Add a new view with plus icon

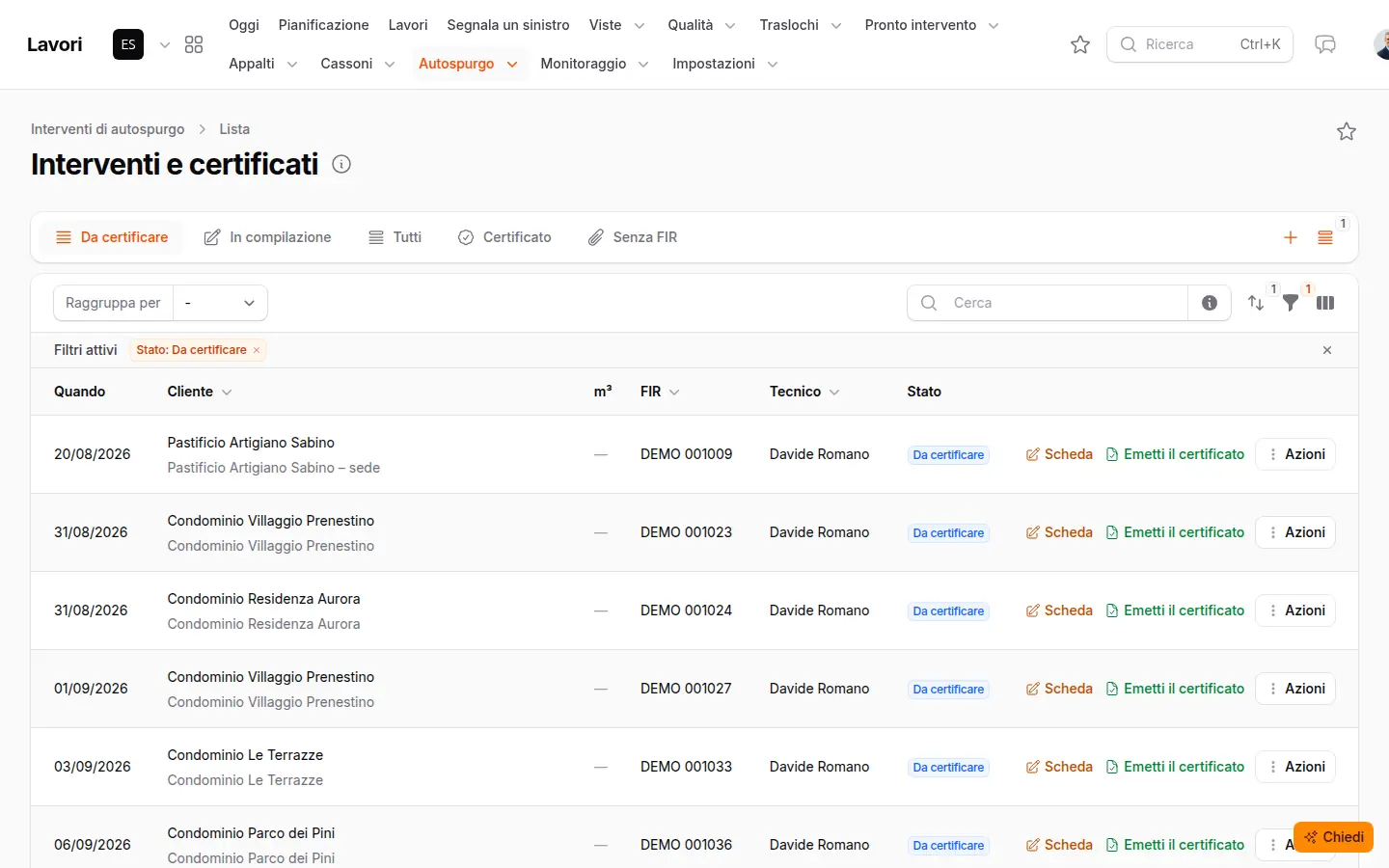(x=1291, y=237)
